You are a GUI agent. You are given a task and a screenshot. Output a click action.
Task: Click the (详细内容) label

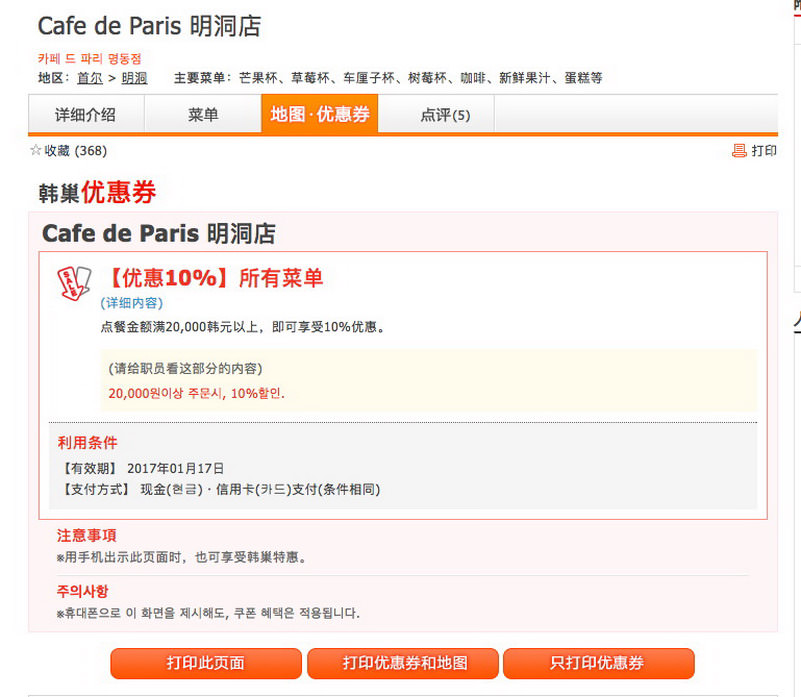(x=132, y=303)
